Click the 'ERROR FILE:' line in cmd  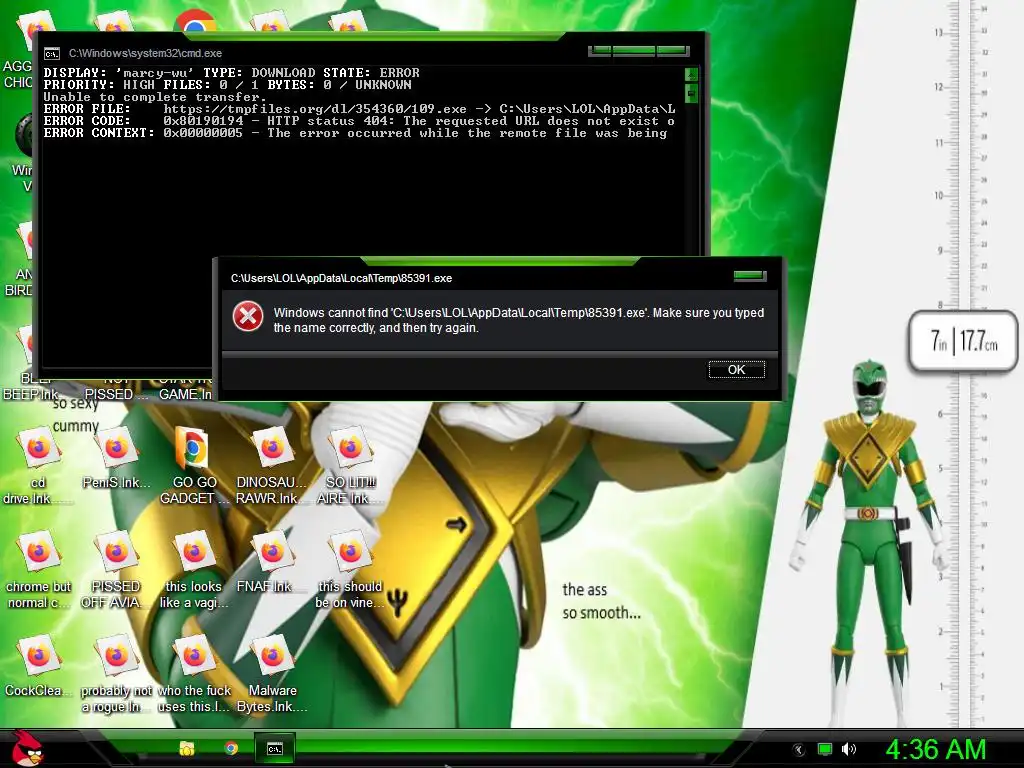pos(359,109)
